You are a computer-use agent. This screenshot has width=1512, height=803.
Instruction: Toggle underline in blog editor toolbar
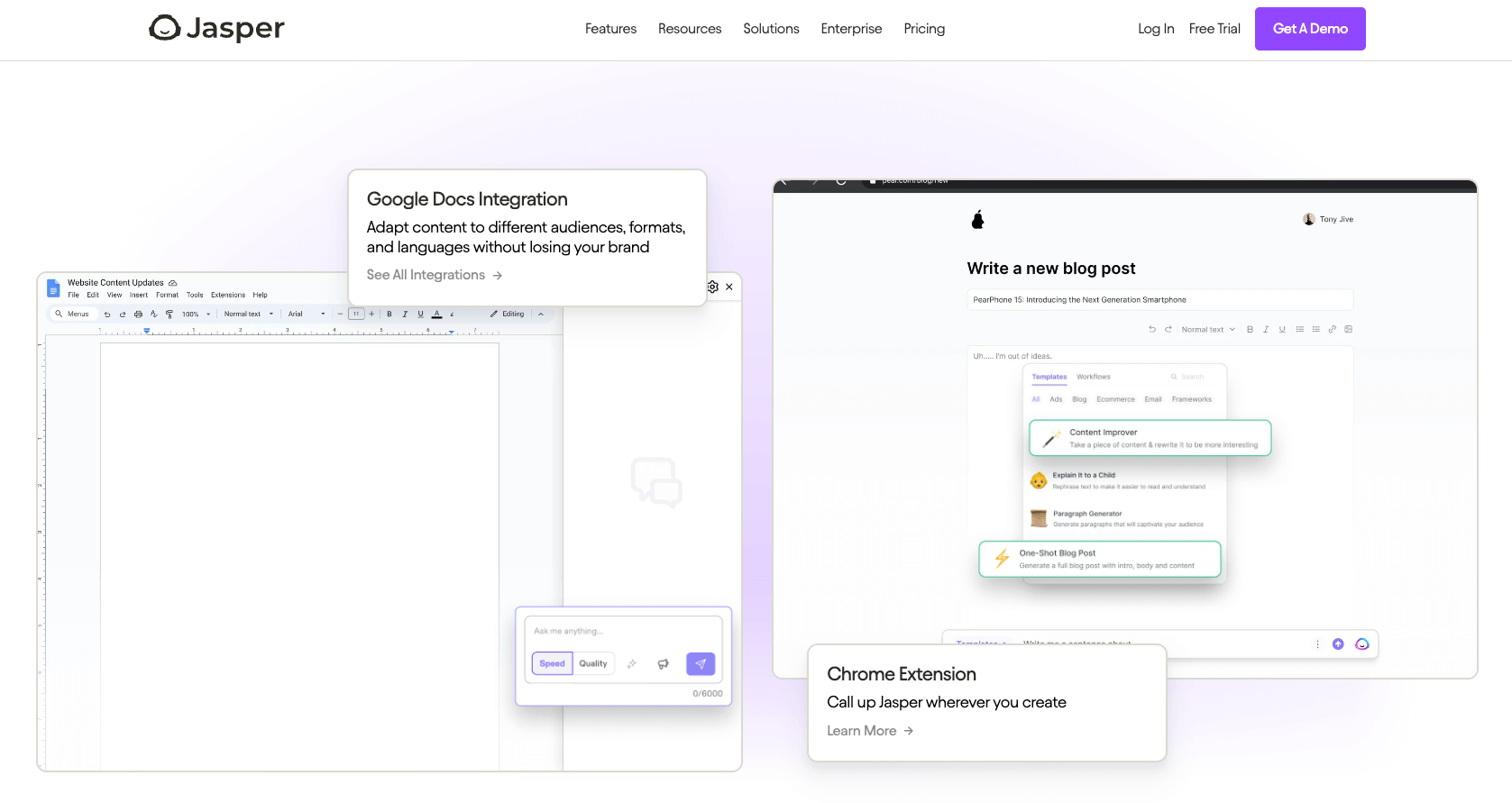pos(1282,330)
